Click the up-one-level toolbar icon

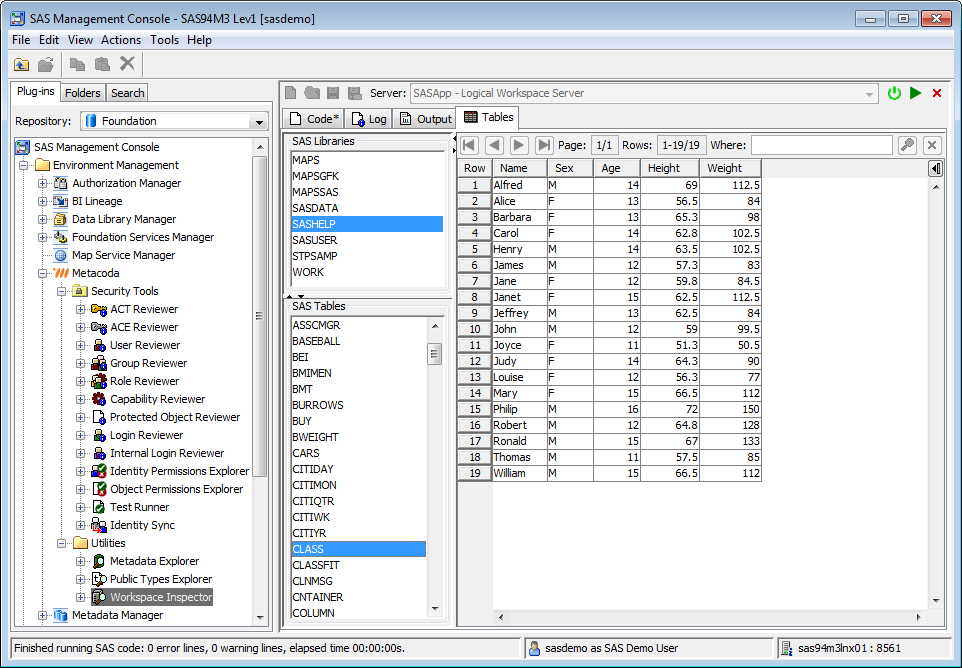pos(21,64)
